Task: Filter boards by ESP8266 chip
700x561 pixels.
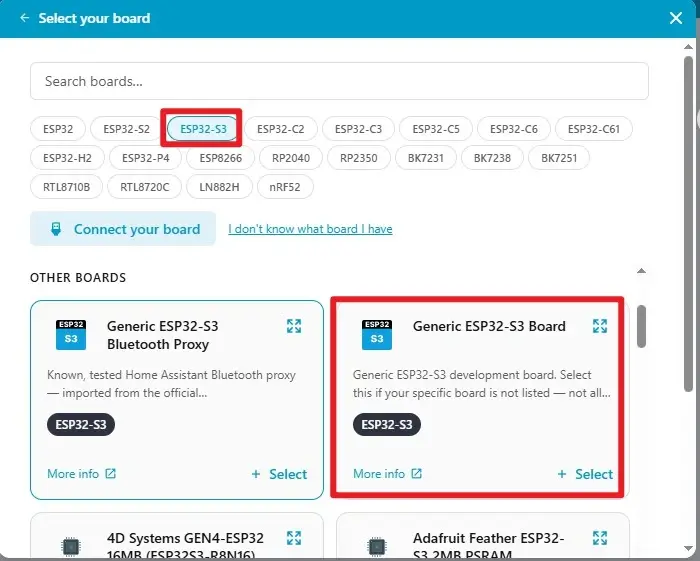Action: click(221, 158)
